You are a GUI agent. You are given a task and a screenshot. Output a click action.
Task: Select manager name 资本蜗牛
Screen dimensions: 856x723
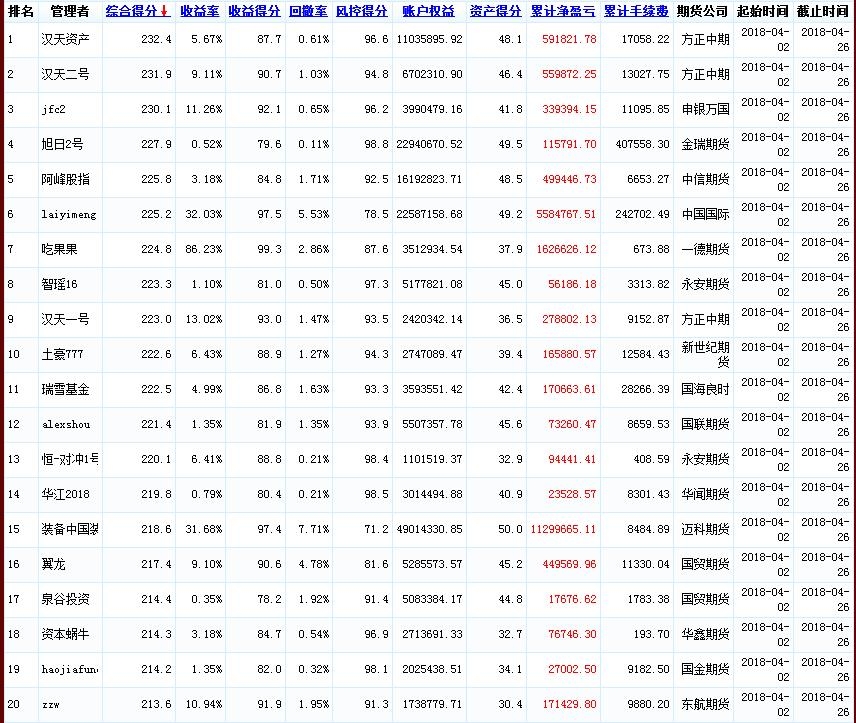(66, 634)
